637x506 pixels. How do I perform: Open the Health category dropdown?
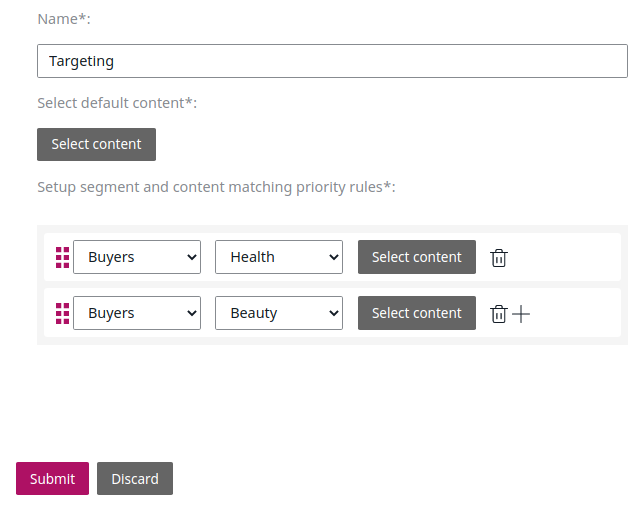point(279,257)
